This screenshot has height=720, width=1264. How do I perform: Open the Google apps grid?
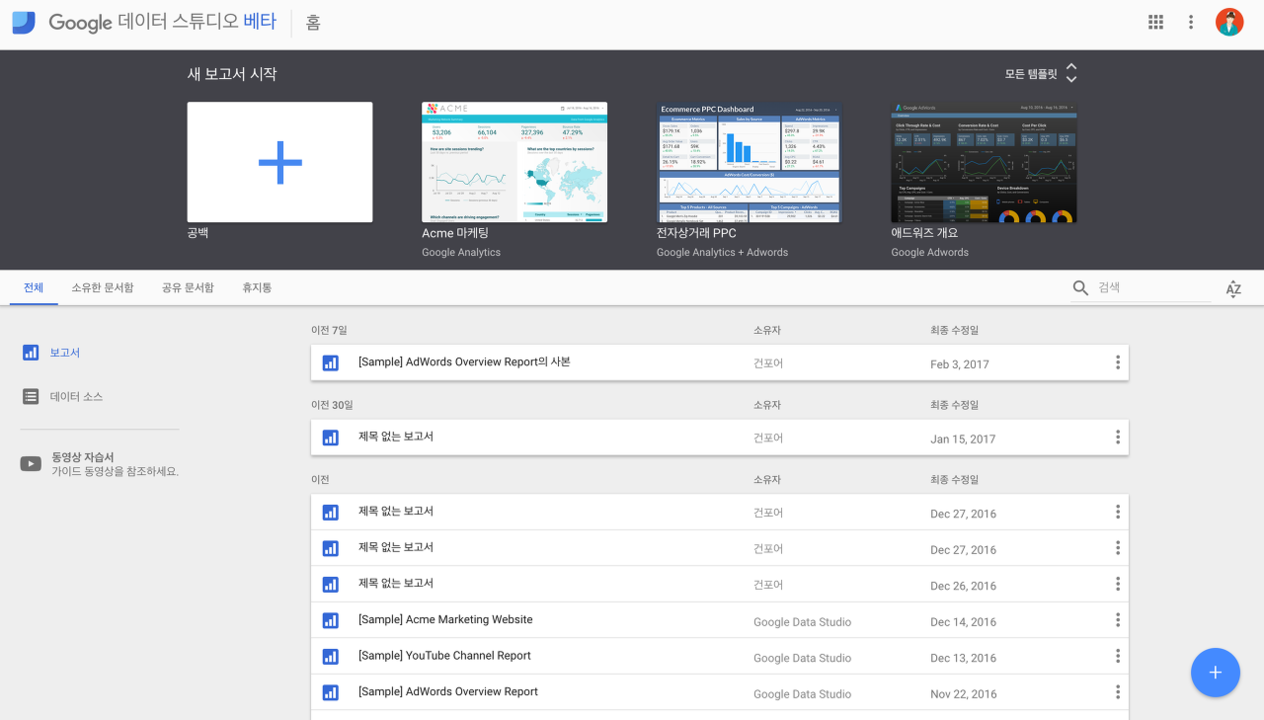coord(1156,22)
